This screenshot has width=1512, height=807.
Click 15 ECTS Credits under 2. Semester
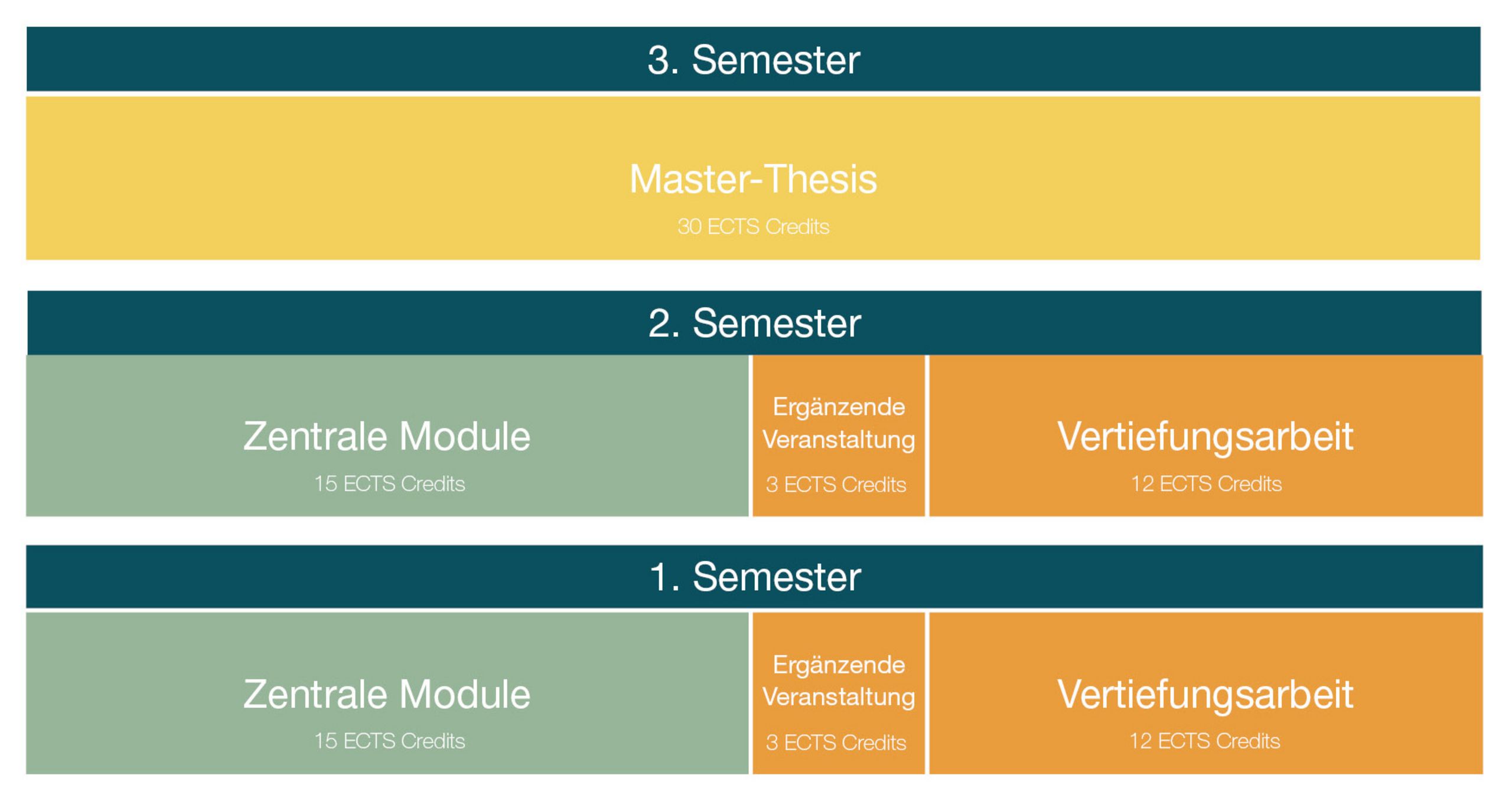click(x=389, y=484)
